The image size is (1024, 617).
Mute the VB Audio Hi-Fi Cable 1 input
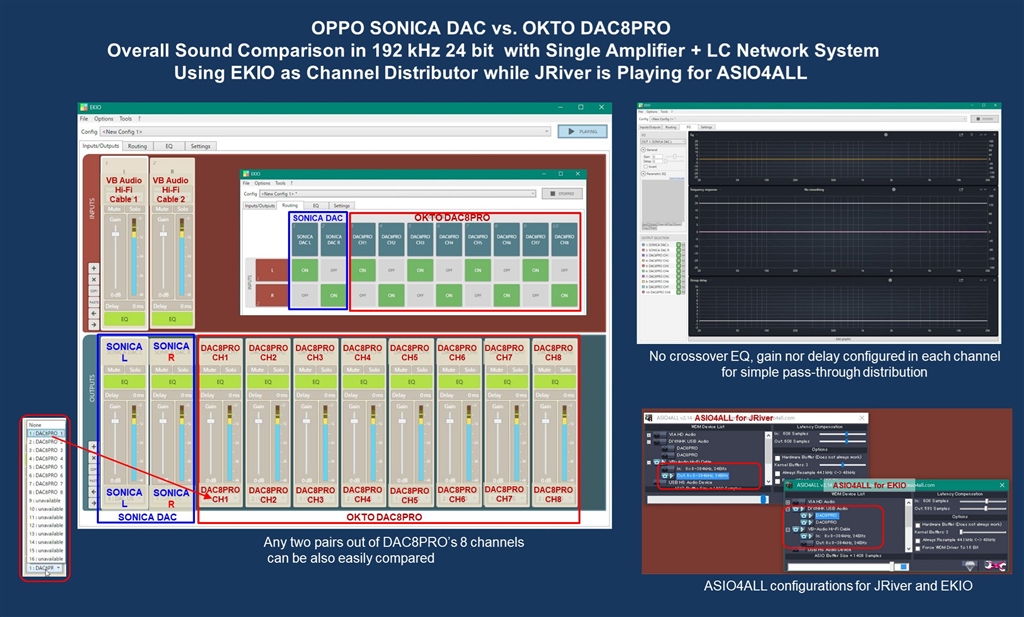pos(114,209)
